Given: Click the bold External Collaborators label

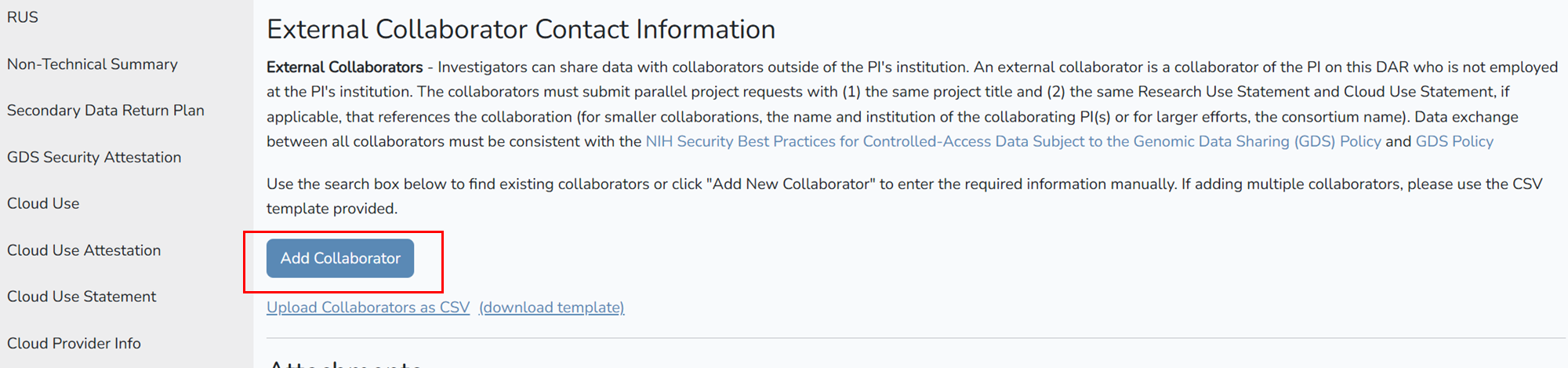Looking at the screenshot, I should pos(344,67).
